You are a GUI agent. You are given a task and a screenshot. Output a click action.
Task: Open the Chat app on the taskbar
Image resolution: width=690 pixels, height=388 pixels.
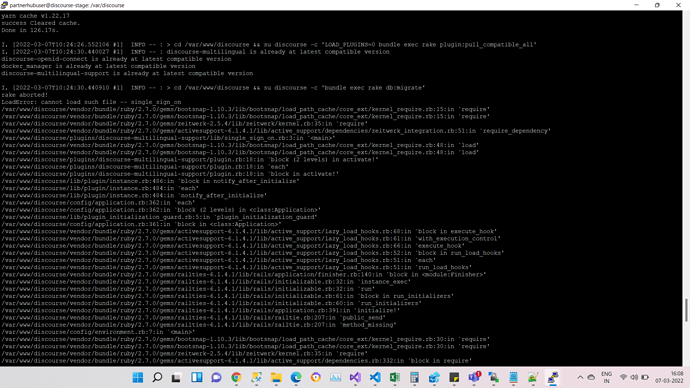(216, 377)
